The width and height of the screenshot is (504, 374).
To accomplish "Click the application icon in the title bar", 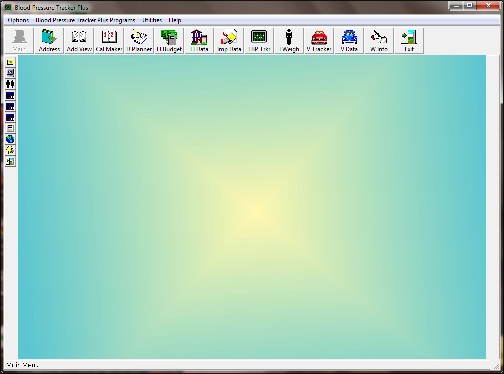I will (x=8, y=7).
